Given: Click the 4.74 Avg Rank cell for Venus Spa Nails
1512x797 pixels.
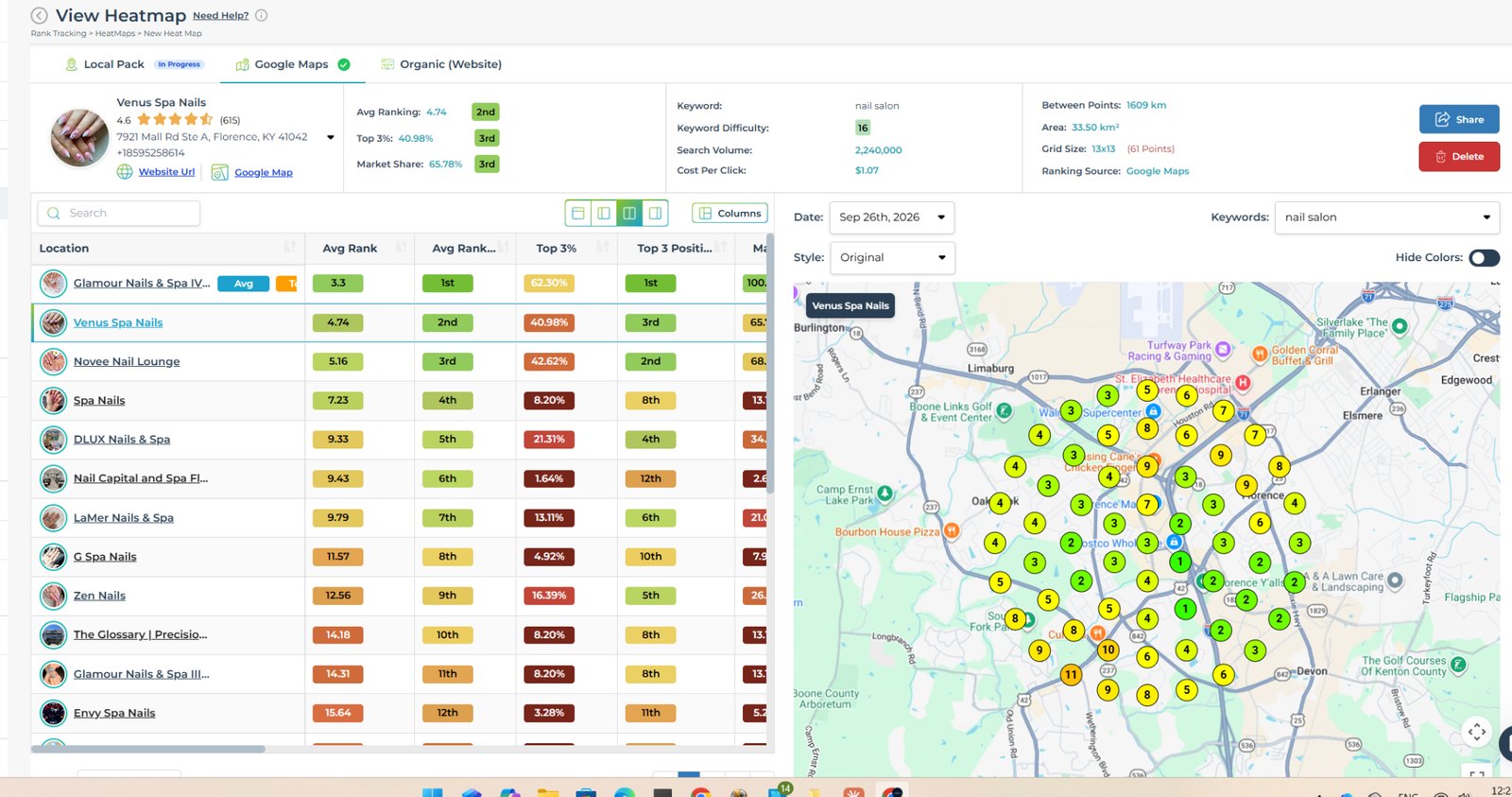Looking at the screenshot, I should [338, 322].
